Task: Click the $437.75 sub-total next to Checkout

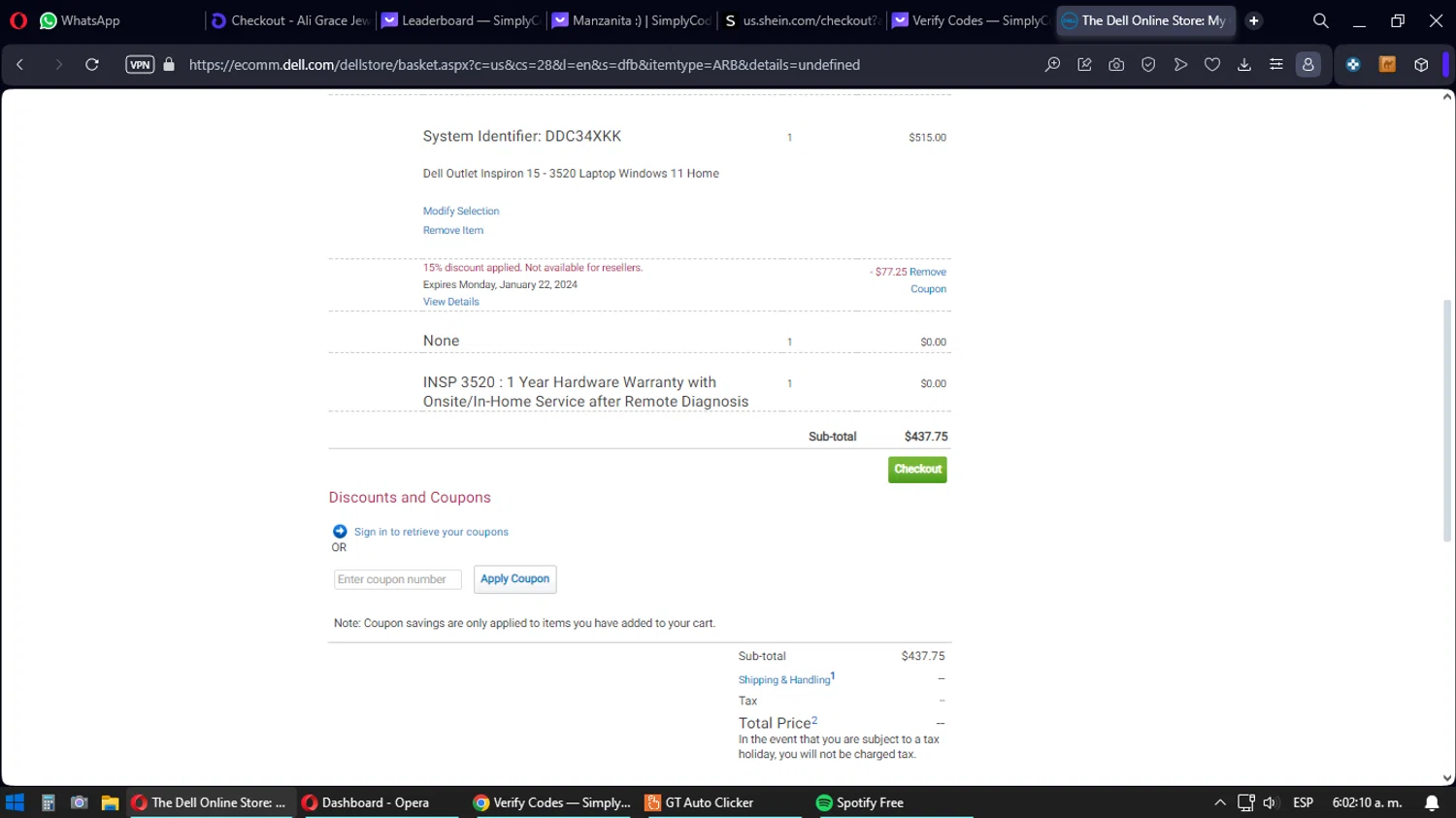Action: [x=926, y=437]
